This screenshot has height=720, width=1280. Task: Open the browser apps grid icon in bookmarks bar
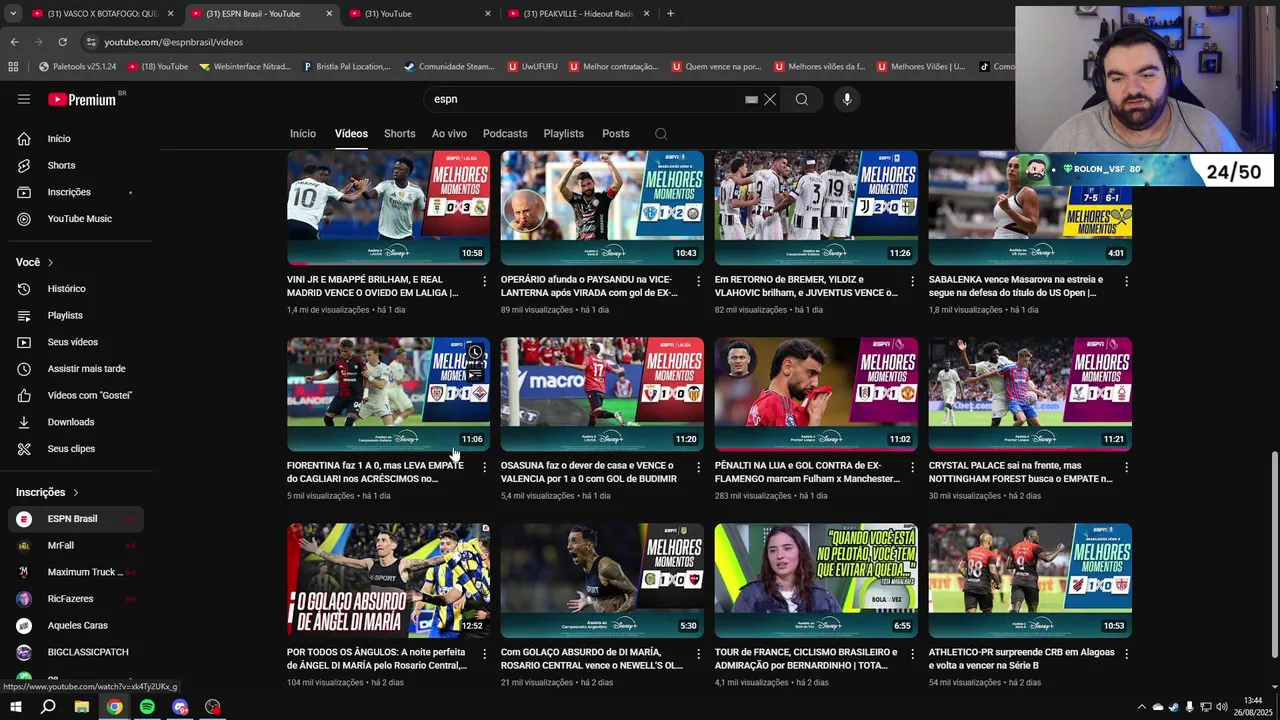(x=13, y=67)
